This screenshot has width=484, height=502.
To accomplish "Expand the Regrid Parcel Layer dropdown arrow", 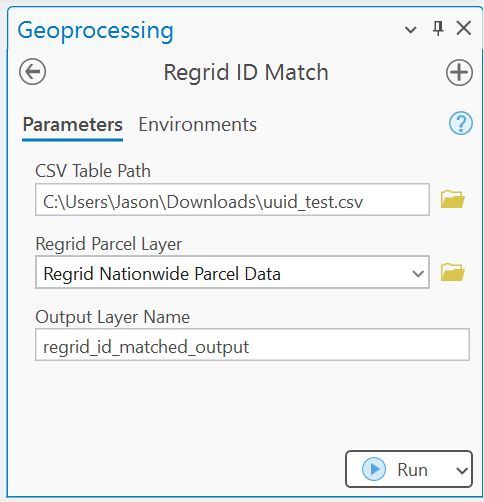I will [x=418, y=274].
